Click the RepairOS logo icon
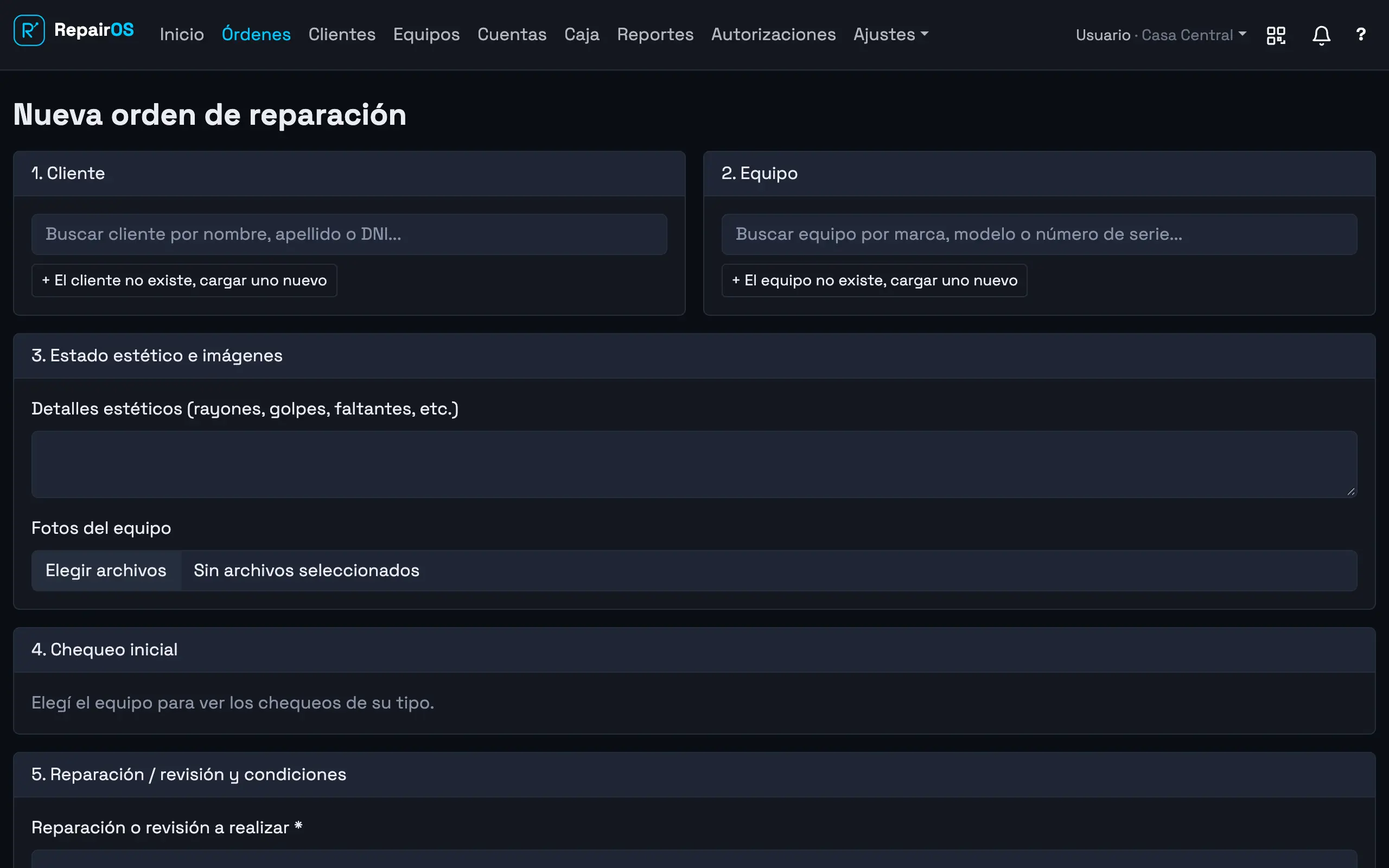Image resolution: width=1389 pixels, height=868 pixels. coord(29,30)
